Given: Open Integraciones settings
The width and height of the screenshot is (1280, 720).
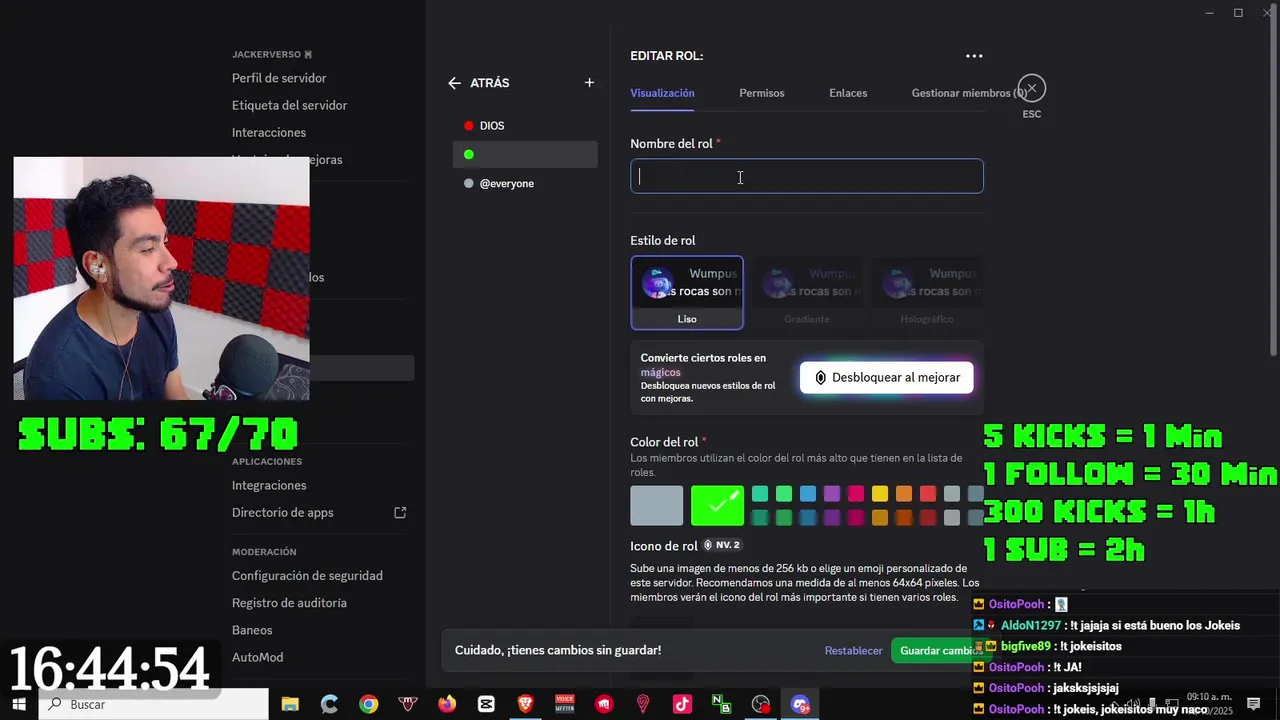Looking at the screenshot, I should (x=269, y=485).
